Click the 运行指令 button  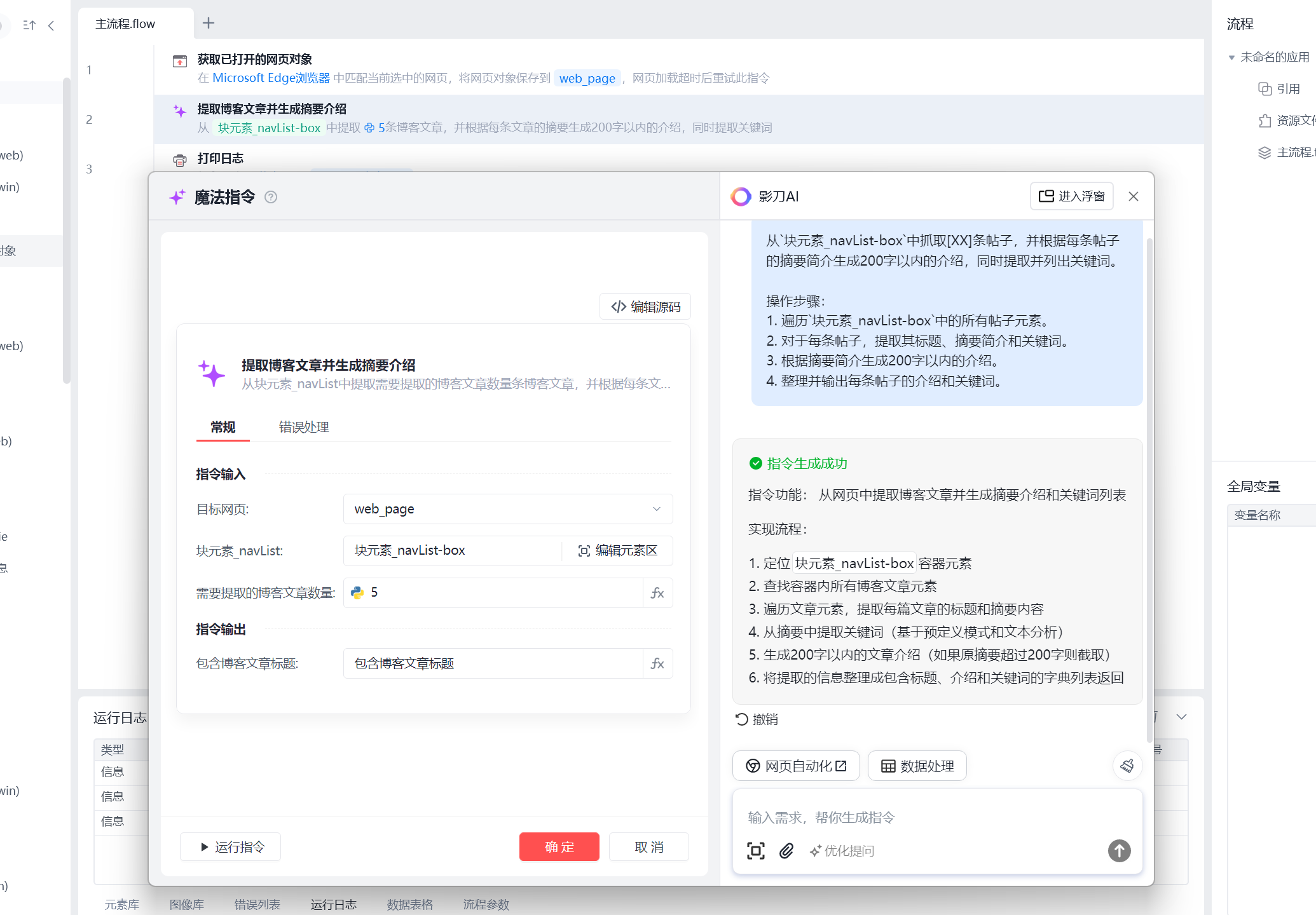click(230, 847)
